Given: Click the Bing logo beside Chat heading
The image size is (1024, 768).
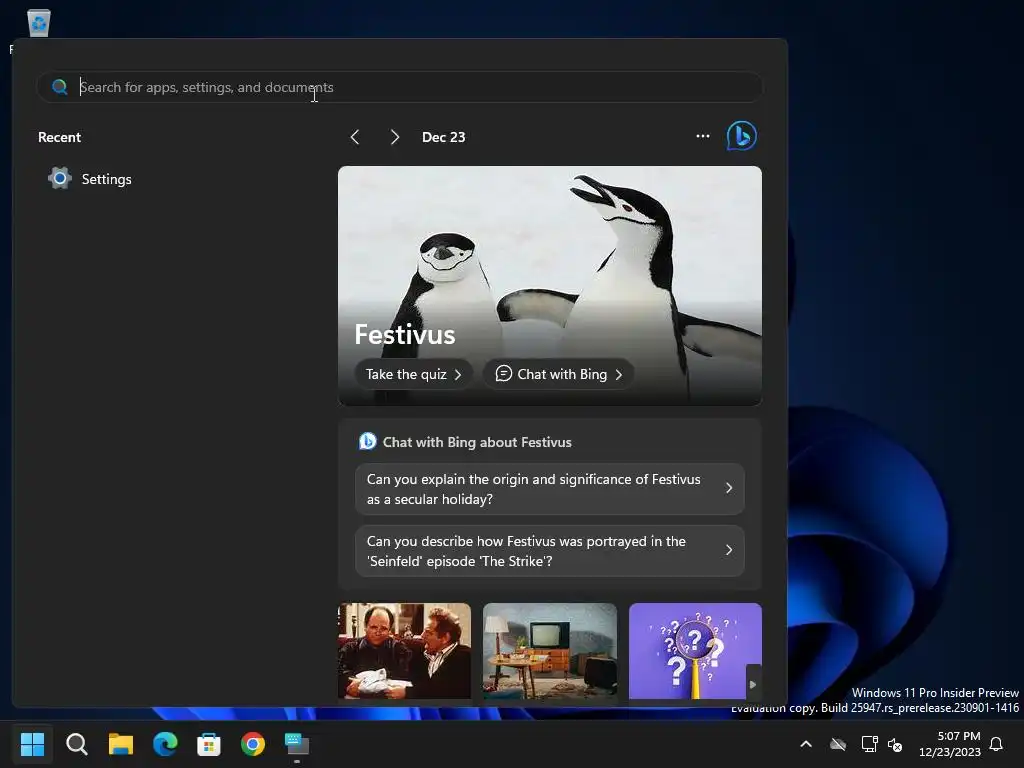Looking at the screenshot, I should click(x=368, y=441).
